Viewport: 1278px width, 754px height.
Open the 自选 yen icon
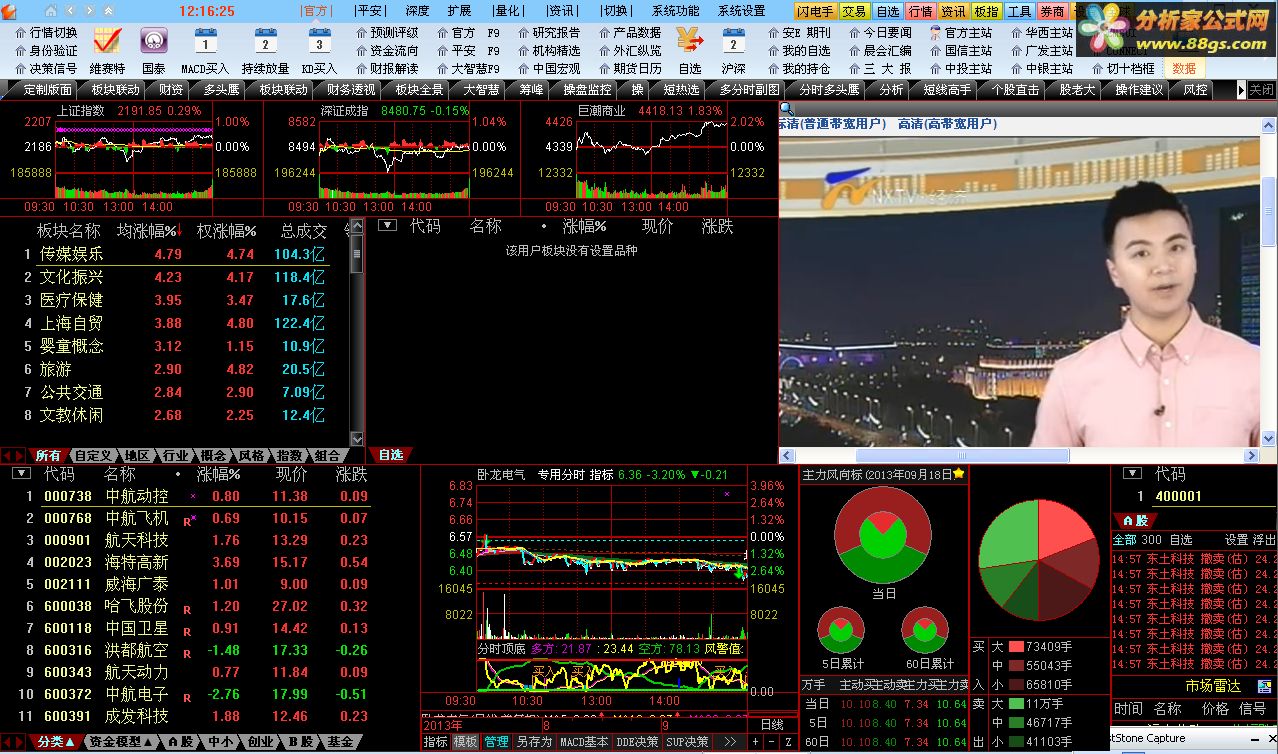point(690,41)
